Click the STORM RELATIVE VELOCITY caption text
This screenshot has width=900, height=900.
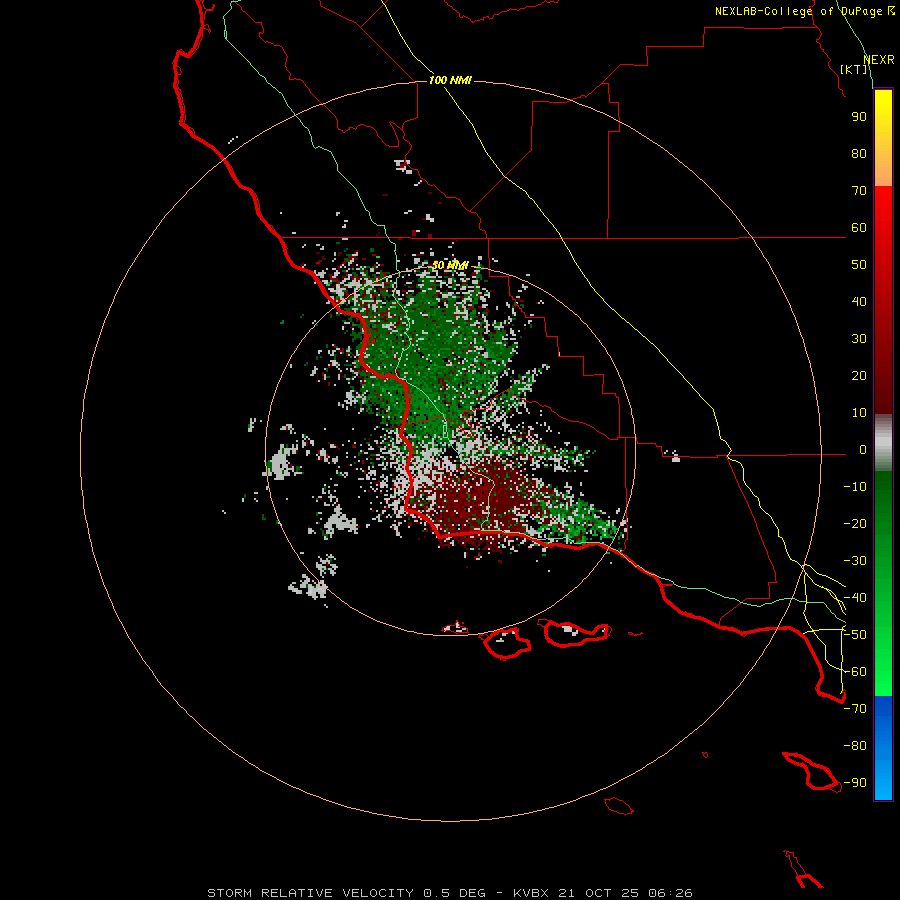point(310,893)
